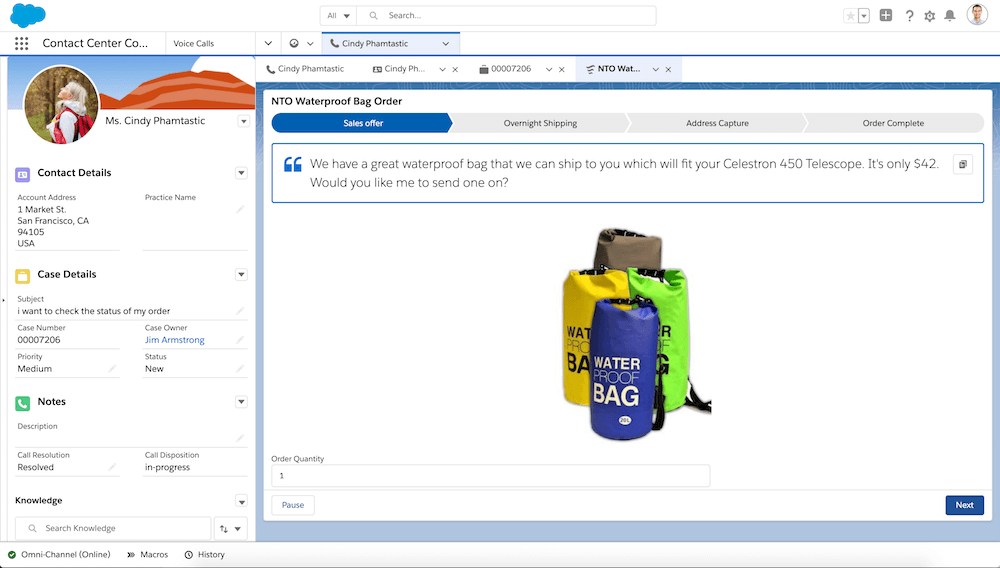Copy the sales offer script text
Viewport: 1000px width, 568px height.
pyautogui.click(x=962, y=164)
